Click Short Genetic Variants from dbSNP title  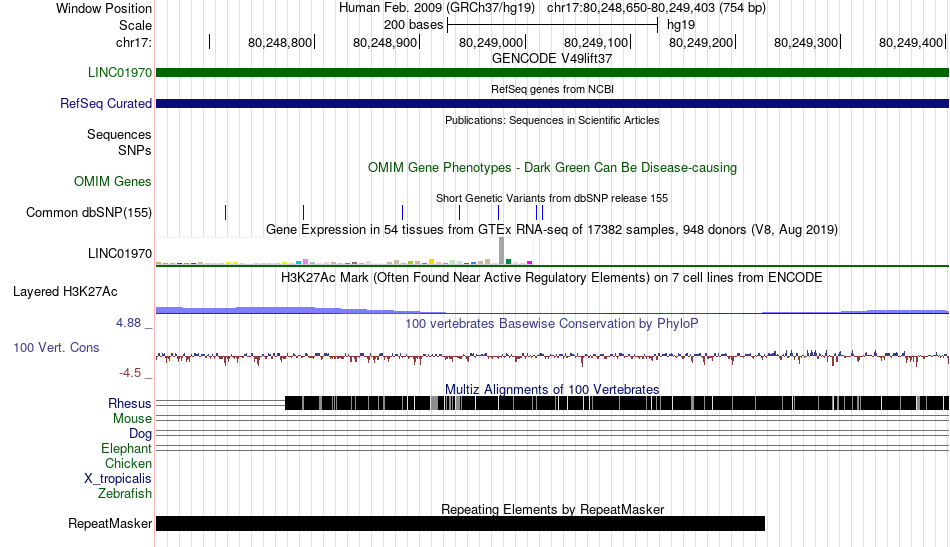click(552, 198)
